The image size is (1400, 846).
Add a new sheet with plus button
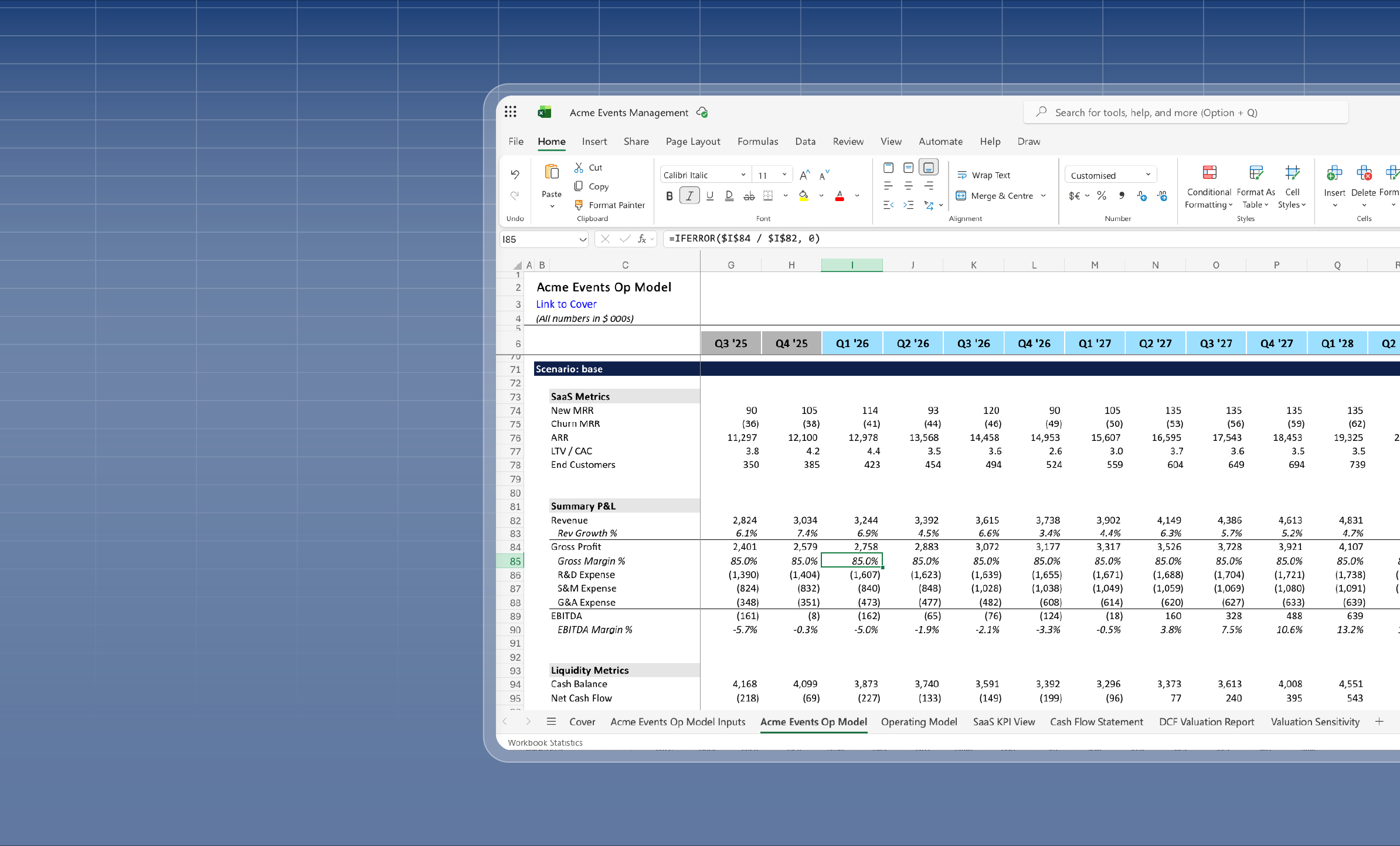point(1379,722)
